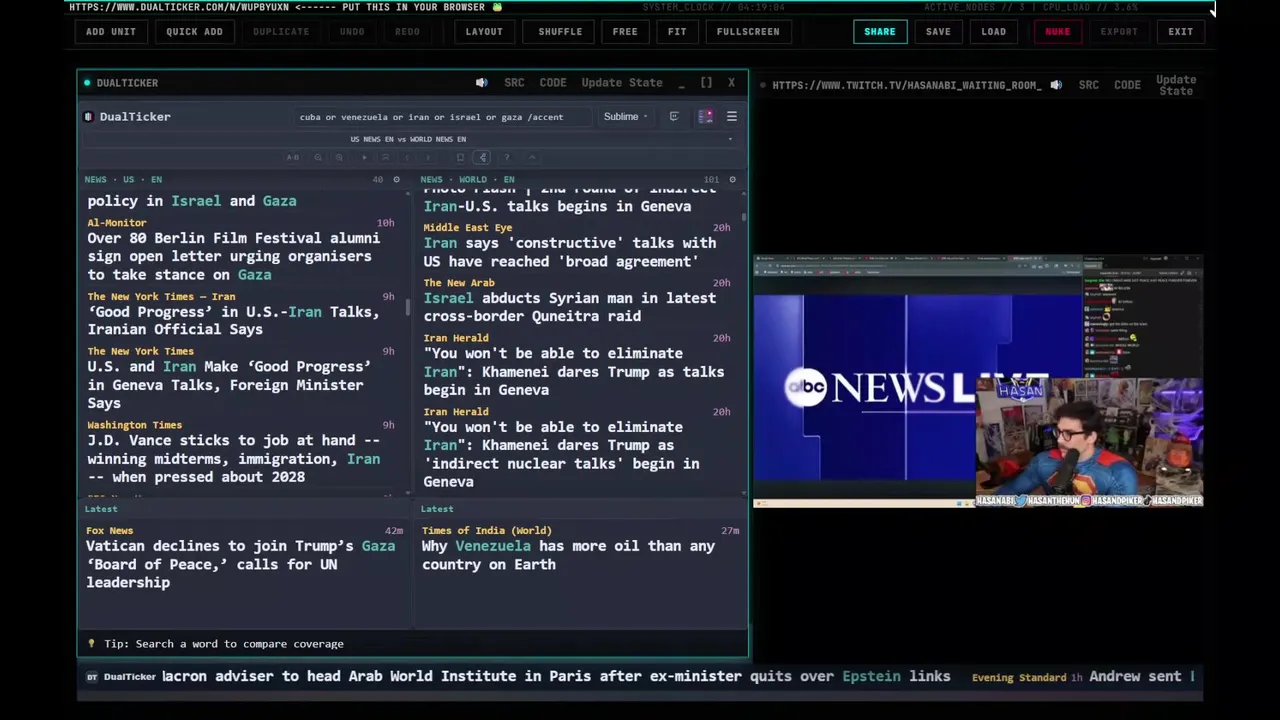Open the DualTicker hamburger menu
This screenshot has height=720, width=1280.
click(x=731, y=117)
